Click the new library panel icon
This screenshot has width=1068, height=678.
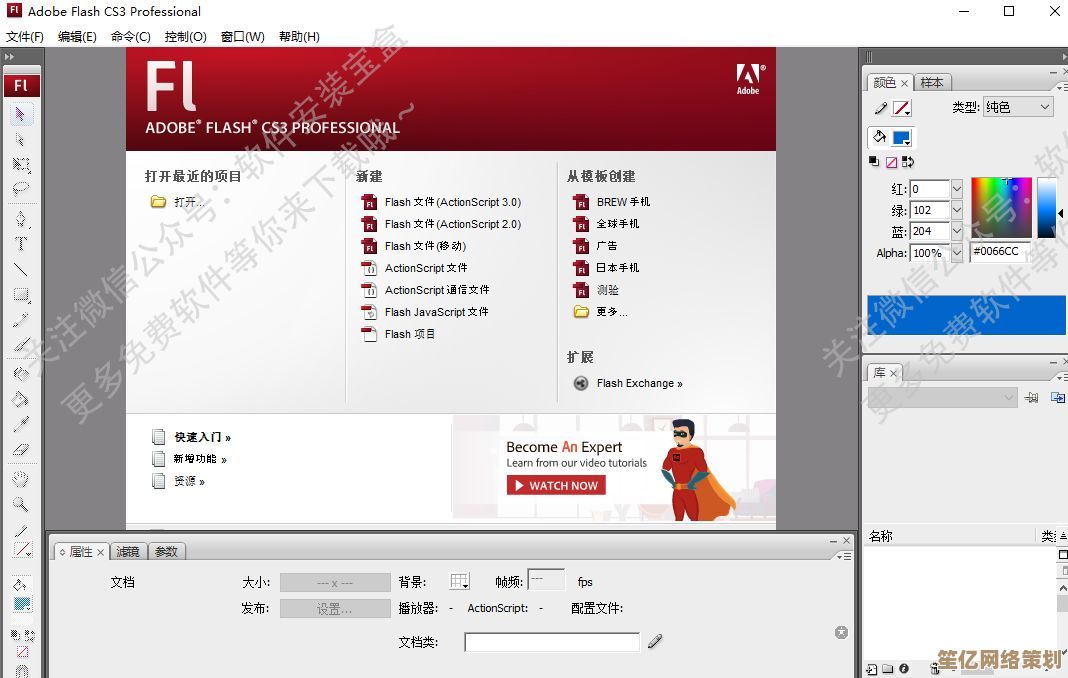1057,397
